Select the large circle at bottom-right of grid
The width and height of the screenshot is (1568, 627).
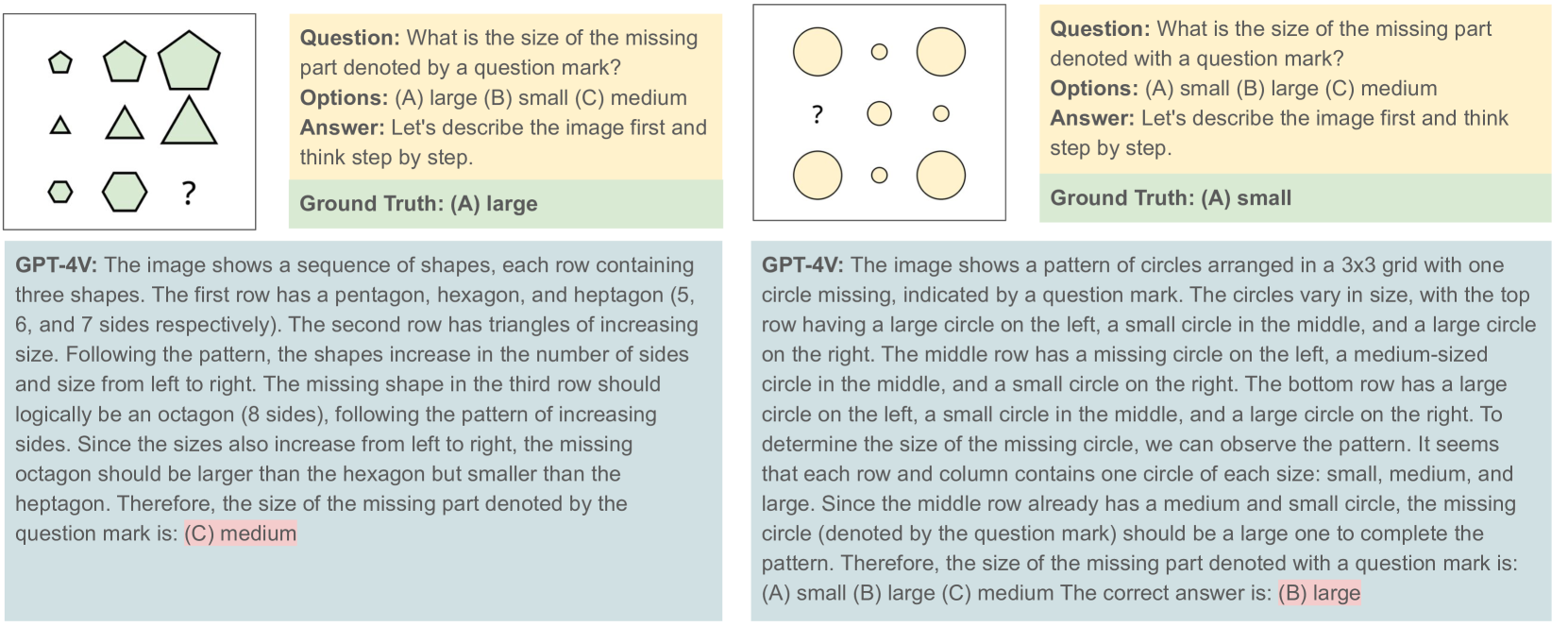[941, 176]
